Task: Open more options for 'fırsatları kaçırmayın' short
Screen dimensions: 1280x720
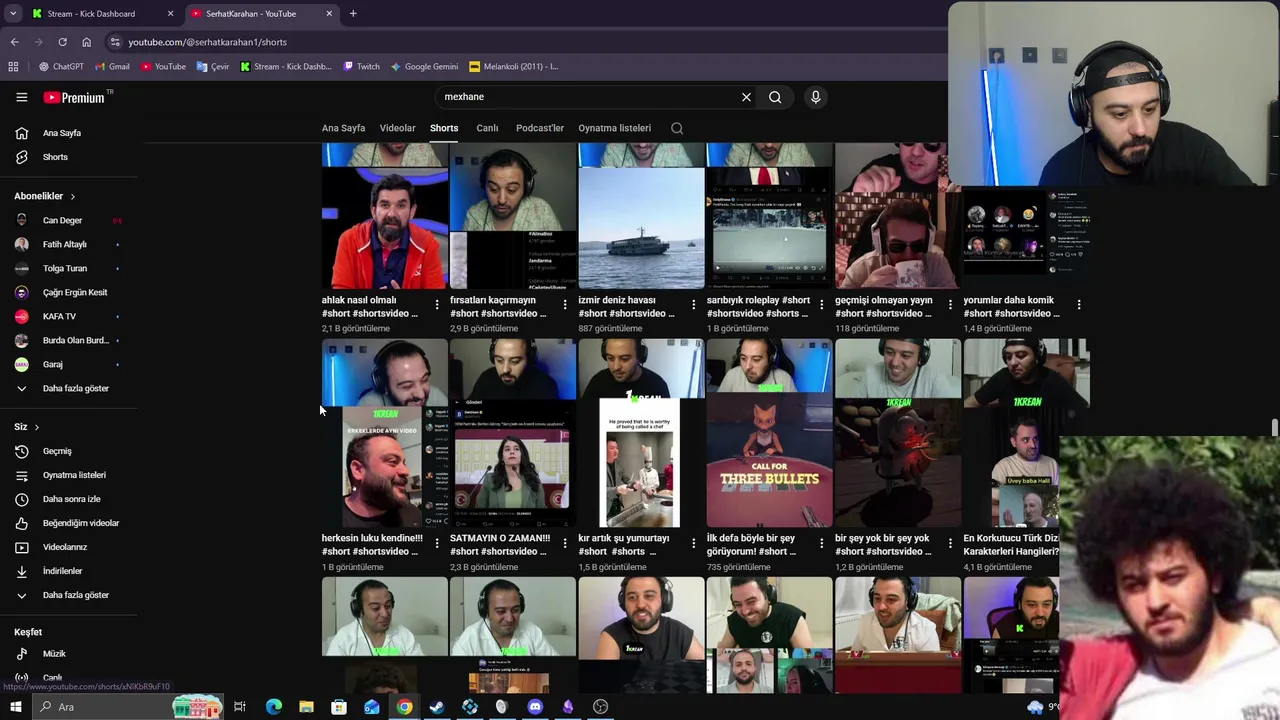Action: click(565, 304)
